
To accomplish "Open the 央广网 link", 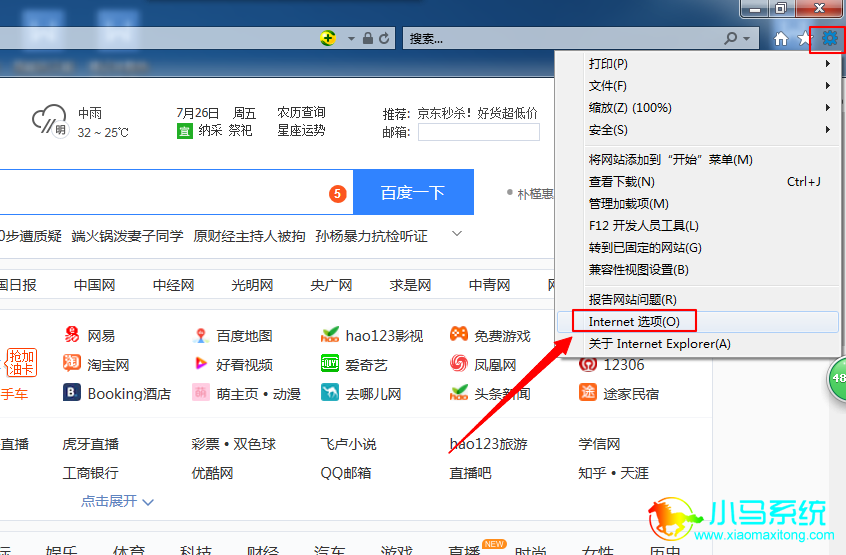I will coord(331,285).
